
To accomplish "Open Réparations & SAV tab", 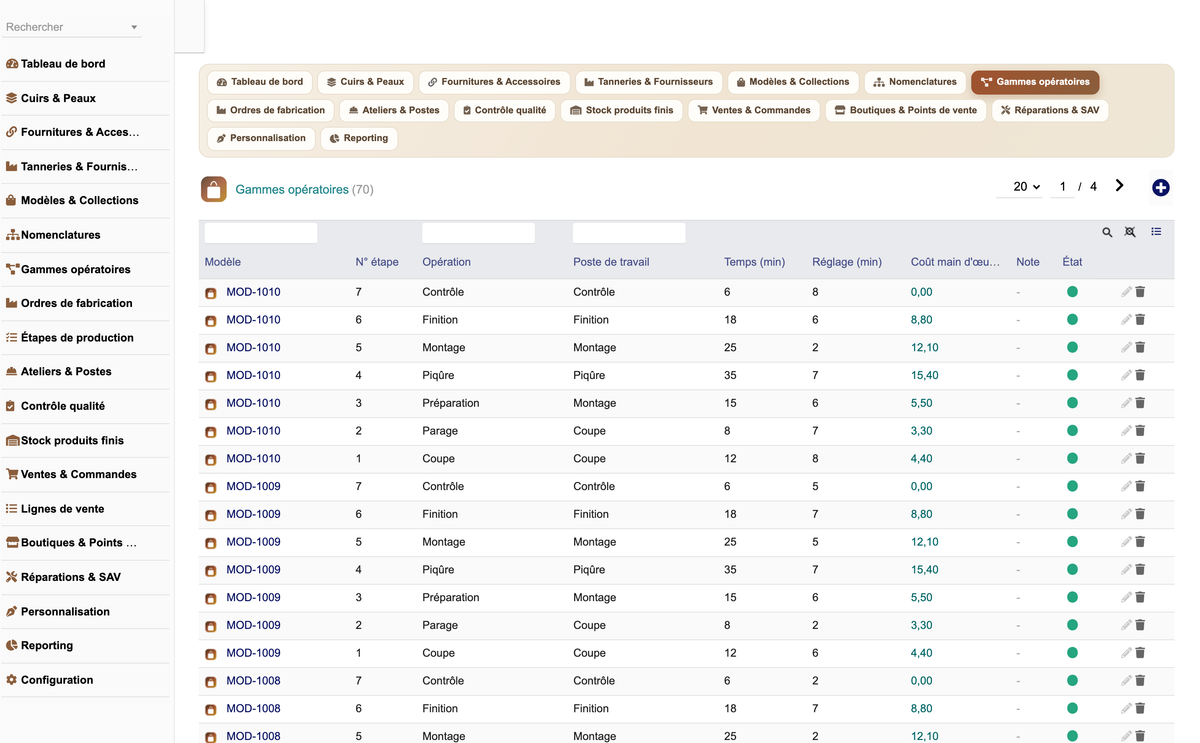I will tap(1050, 110).
